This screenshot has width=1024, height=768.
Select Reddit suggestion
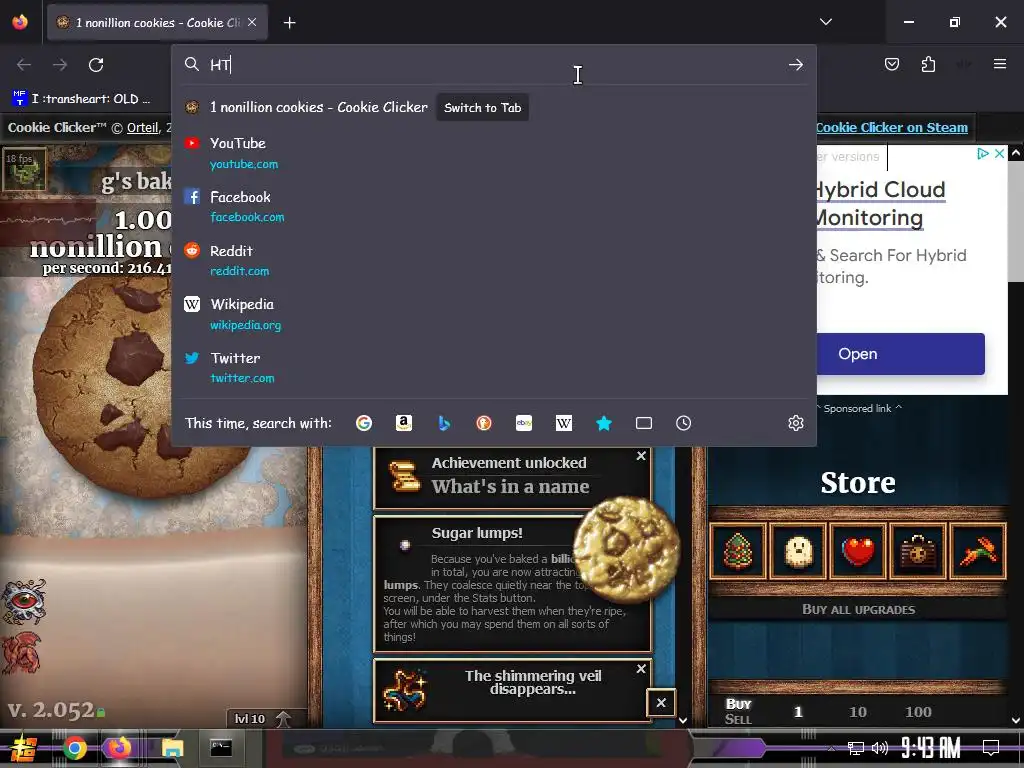[494, 260]
